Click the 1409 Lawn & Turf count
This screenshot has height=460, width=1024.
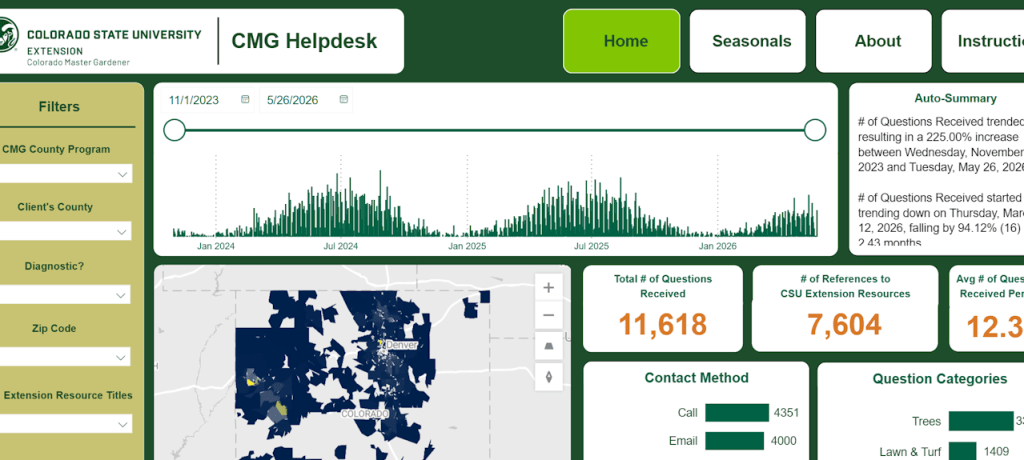pos(997,450)
